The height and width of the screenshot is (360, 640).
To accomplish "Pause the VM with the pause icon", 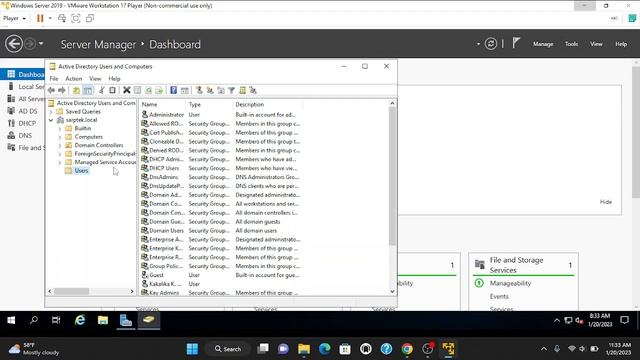I will [x=40, y=18].
